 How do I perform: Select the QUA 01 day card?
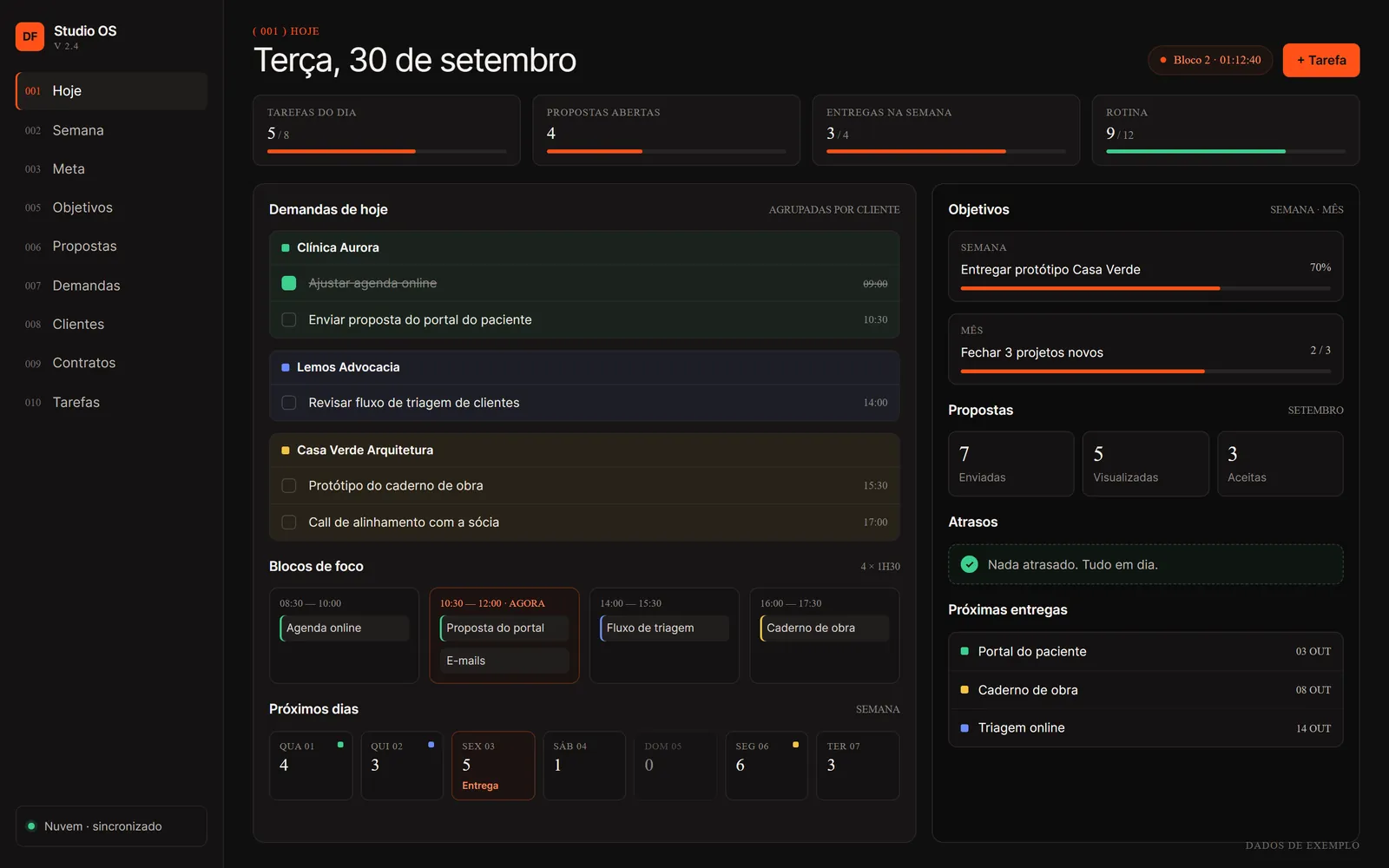[x=311, y=766]
